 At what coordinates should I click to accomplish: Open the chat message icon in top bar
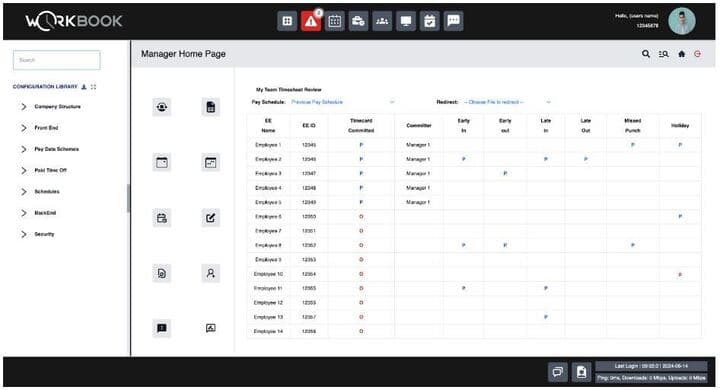[x=453, y=21]
